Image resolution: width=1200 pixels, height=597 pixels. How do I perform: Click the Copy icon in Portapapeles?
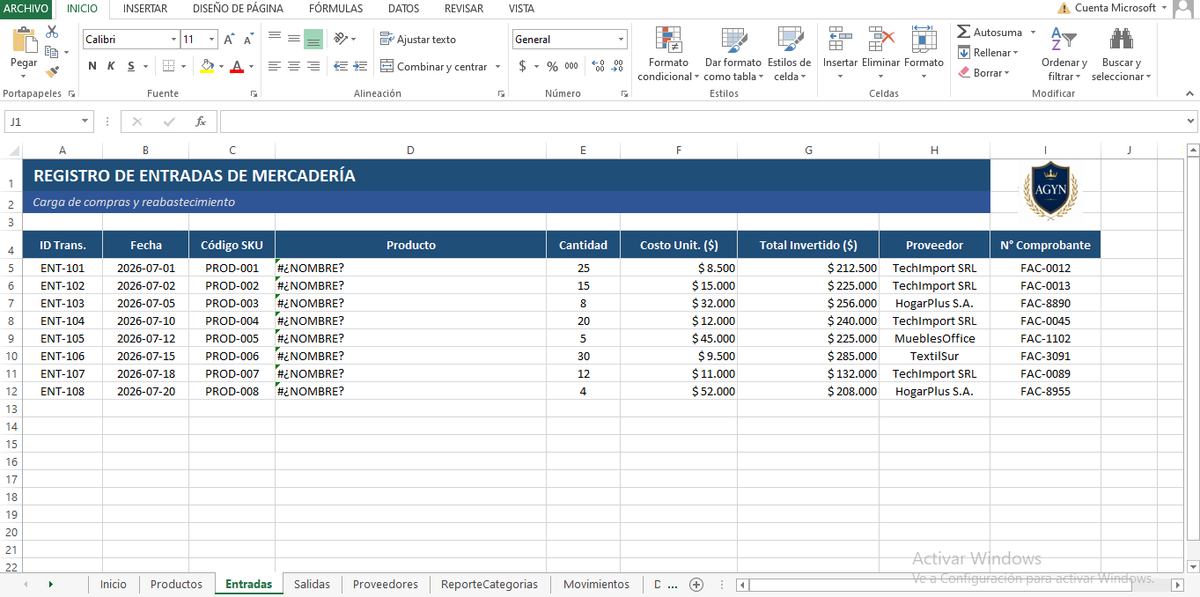pyautogui.click(x=52, y=52)
